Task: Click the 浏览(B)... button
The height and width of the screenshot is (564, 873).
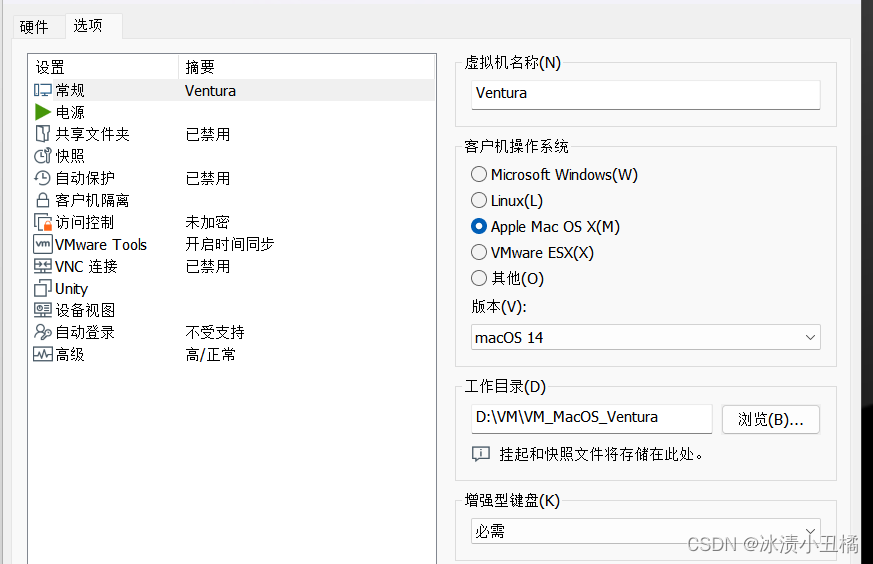Action: point(771,419)
